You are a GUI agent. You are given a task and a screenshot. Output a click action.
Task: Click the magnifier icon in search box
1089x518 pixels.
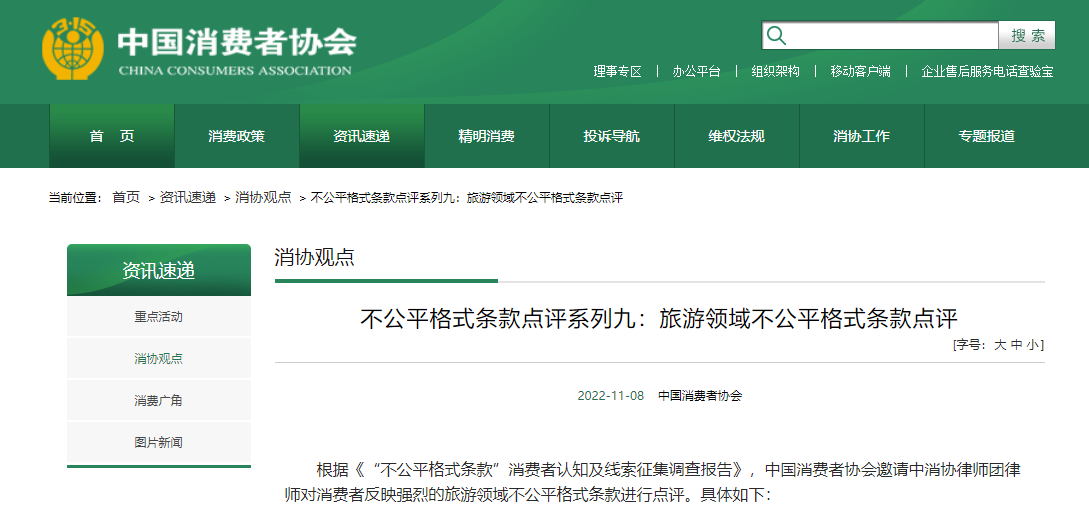[x=776, y=35]
